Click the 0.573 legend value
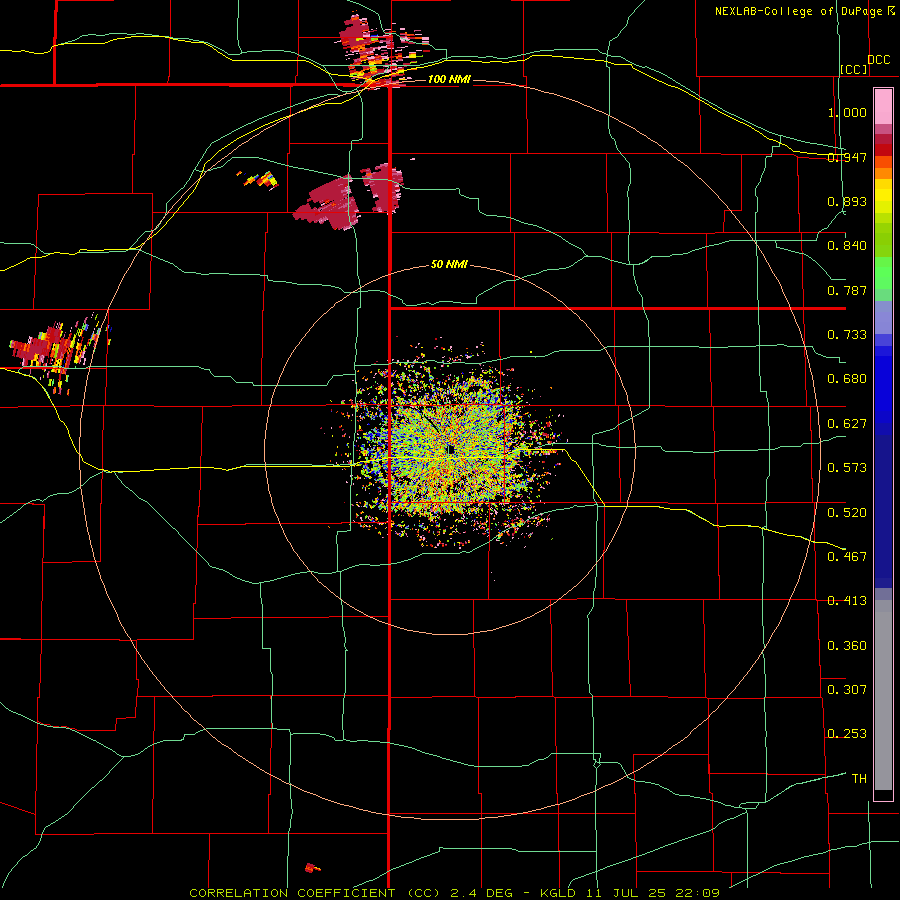 [847, 468]
